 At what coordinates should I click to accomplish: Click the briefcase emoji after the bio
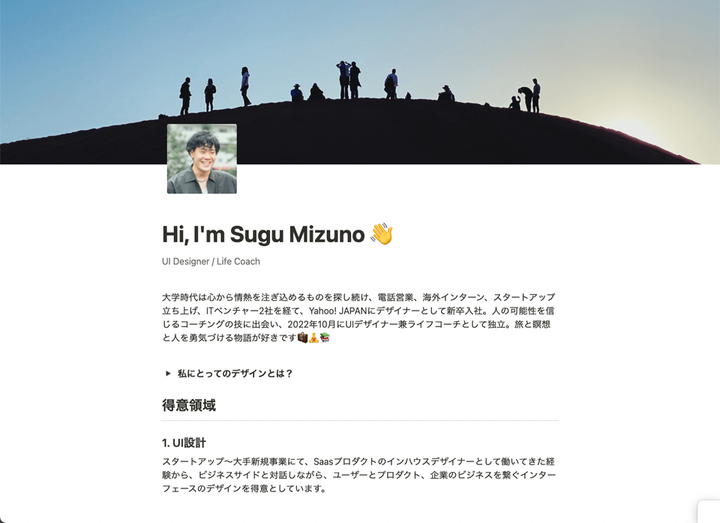(x=303, y=338)
